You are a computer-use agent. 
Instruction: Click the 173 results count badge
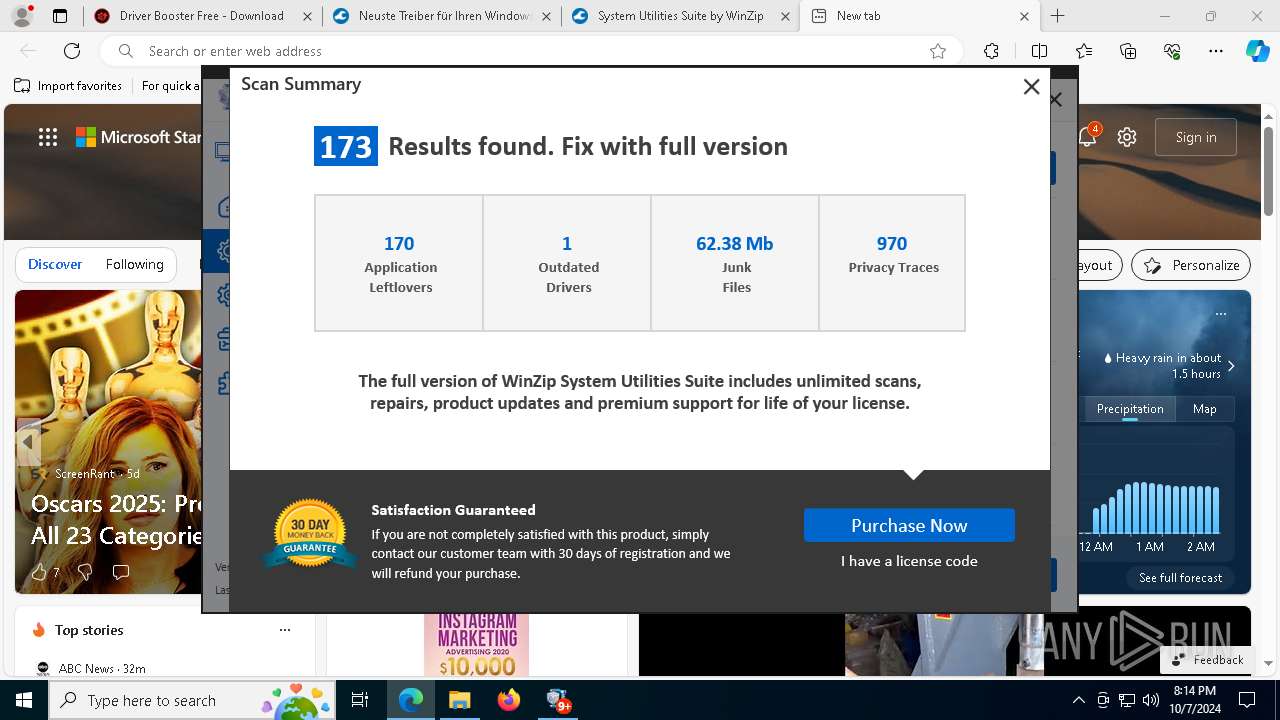point(346,146)
